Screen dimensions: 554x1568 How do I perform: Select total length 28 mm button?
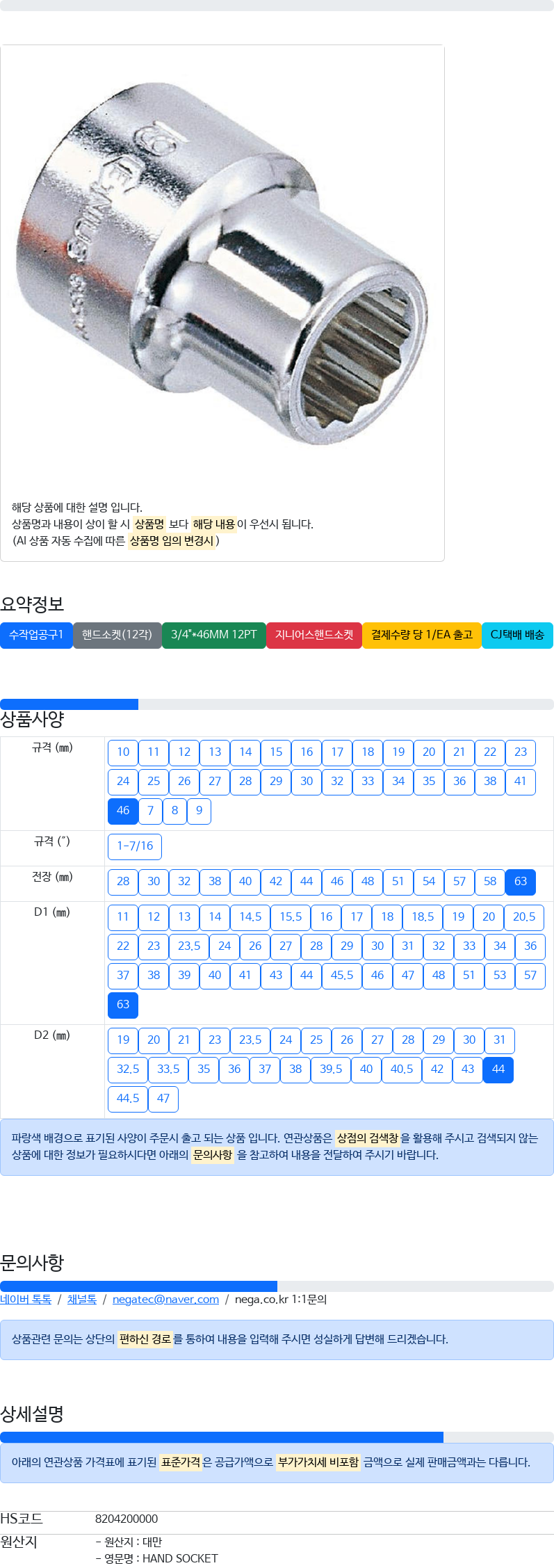tap(123, 882)
